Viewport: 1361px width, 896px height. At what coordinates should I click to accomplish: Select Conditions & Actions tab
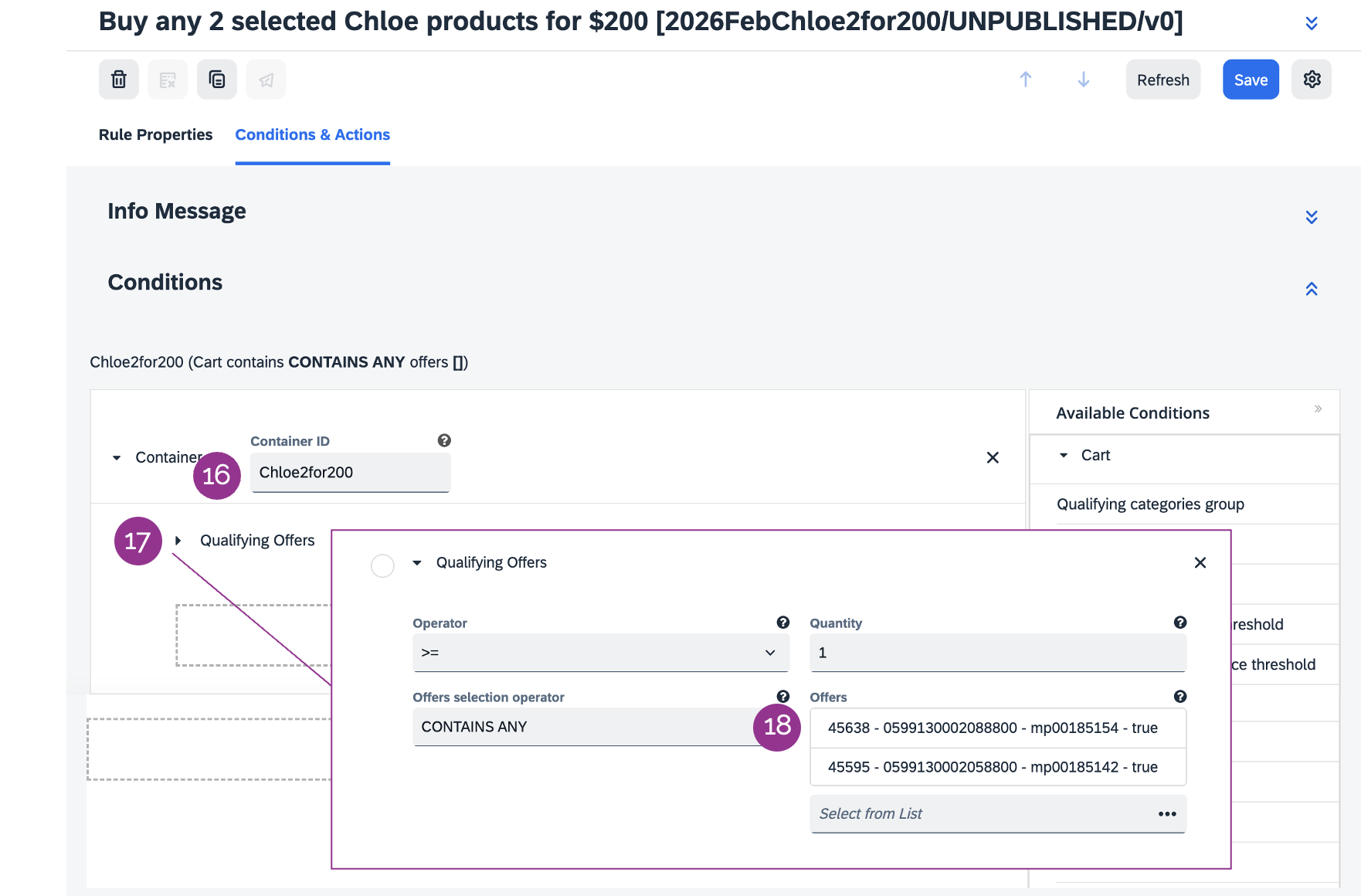click(x=312, y=134)
